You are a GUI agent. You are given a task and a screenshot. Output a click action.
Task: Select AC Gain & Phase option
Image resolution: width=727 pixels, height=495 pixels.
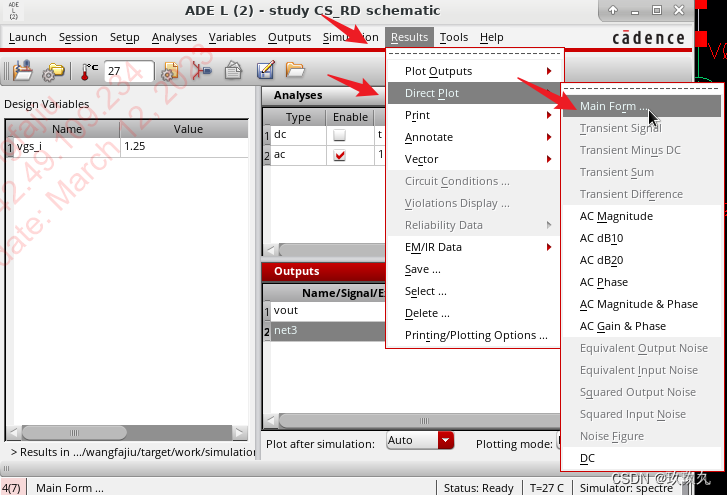pyautogui.click(x=642, y=326)
